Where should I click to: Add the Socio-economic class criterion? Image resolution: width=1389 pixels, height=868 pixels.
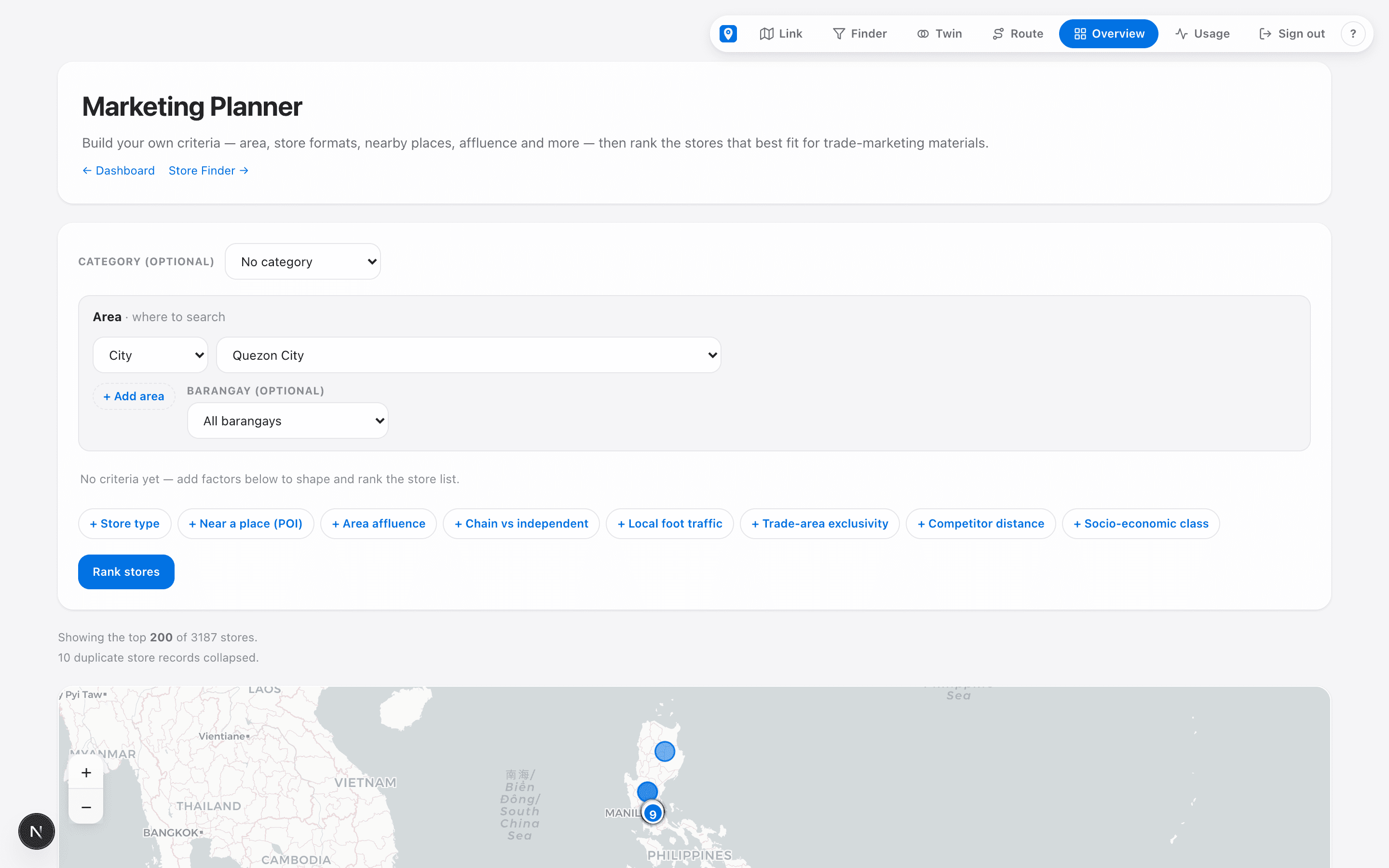click(x=1141, y=524)
